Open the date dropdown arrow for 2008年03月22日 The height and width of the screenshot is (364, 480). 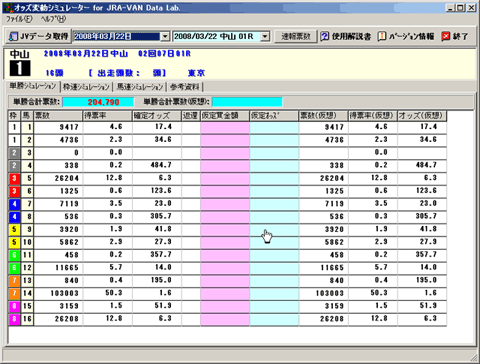(x=165, y=36)
